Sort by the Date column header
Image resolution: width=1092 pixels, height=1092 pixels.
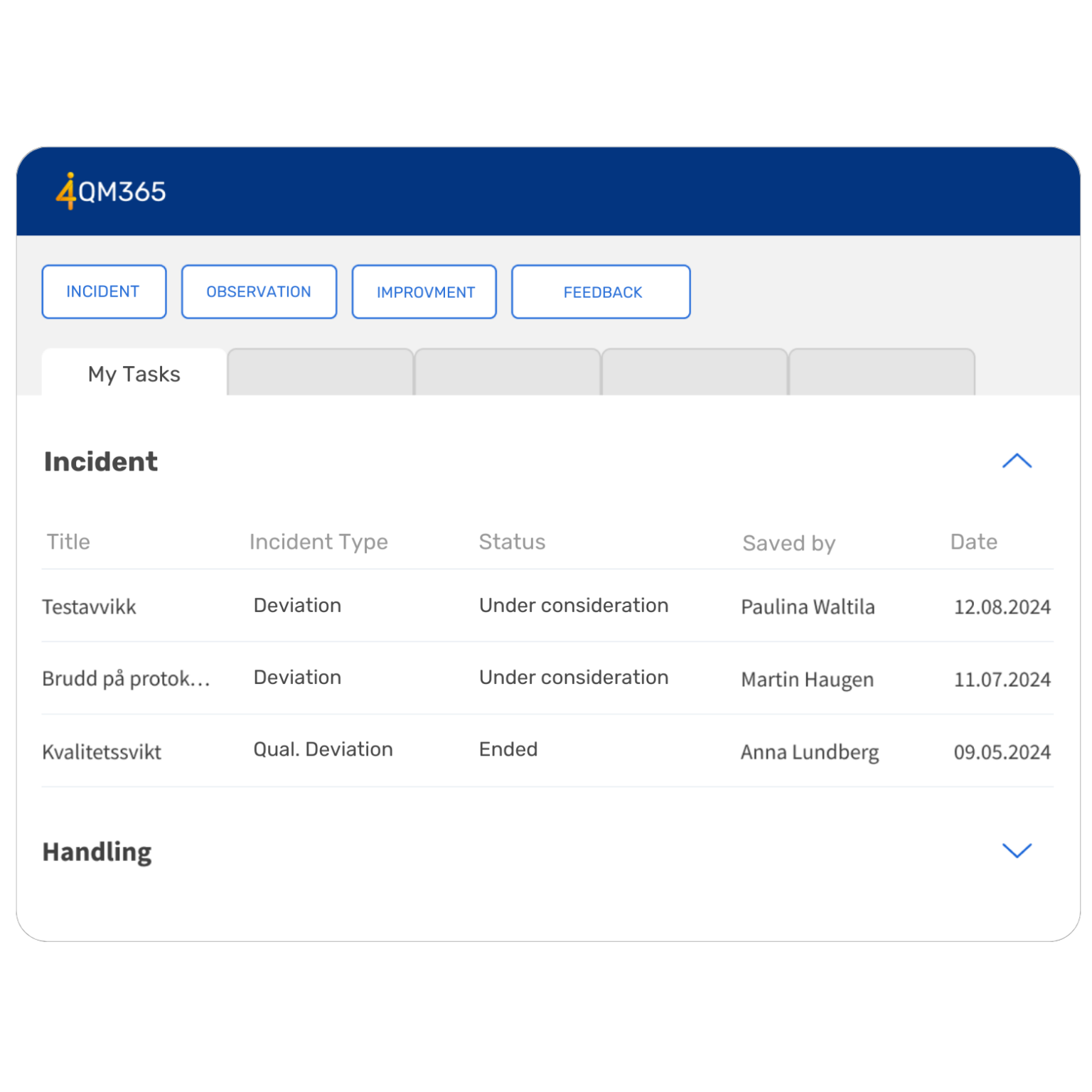tap(974, 541)
